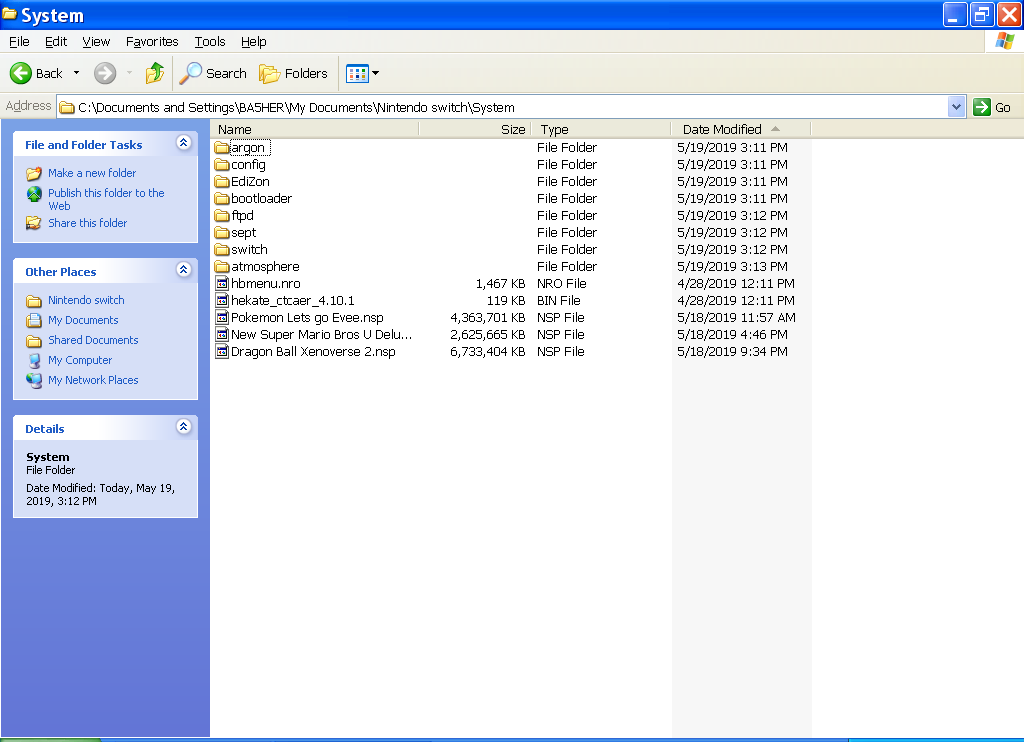The width and height of the screenshot is (1024, 742).
Task: Sort by the Type column header
Action: (601, 129)
